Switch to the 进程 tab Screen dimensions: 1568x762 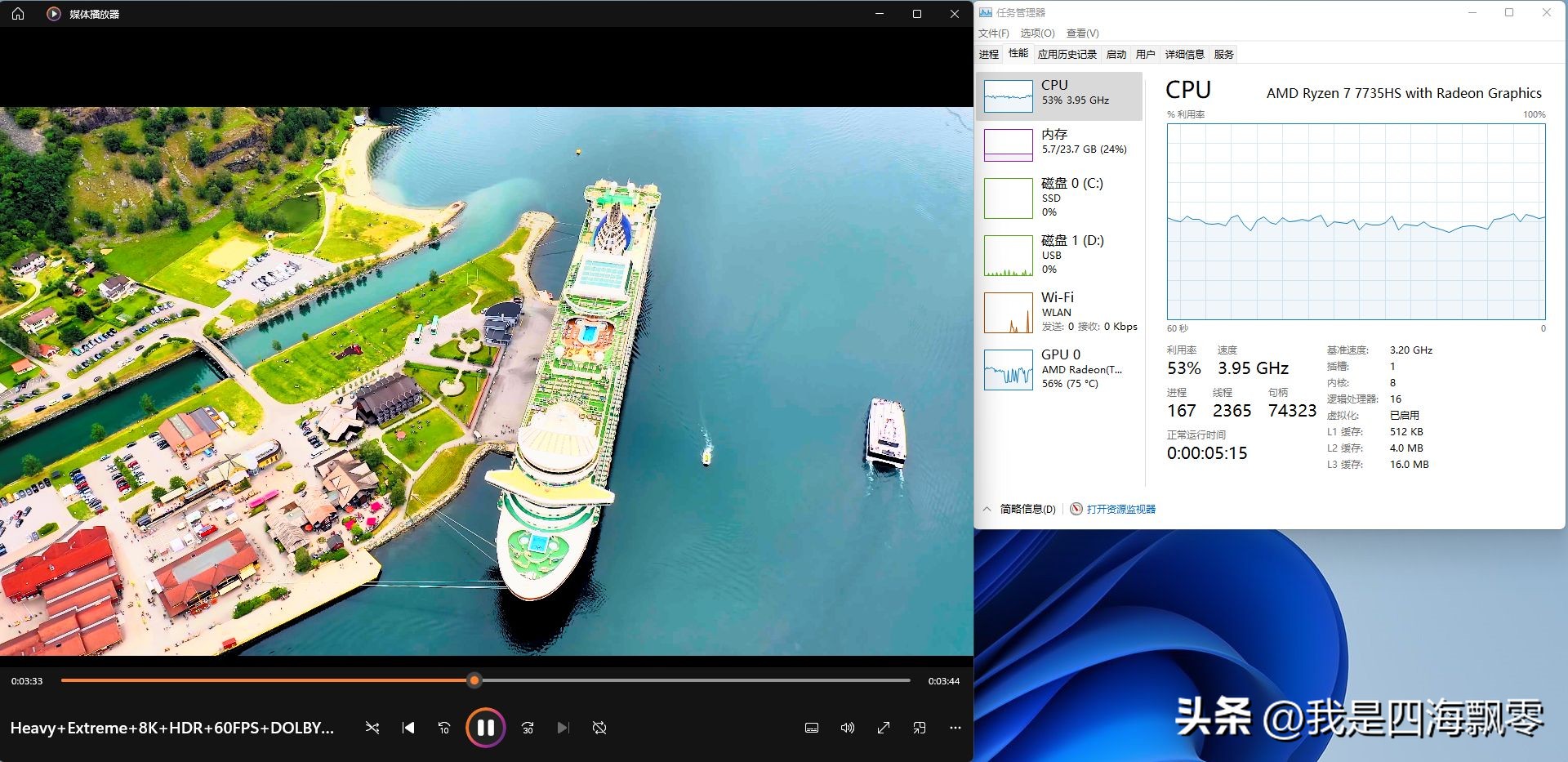(x=989, y=55)
